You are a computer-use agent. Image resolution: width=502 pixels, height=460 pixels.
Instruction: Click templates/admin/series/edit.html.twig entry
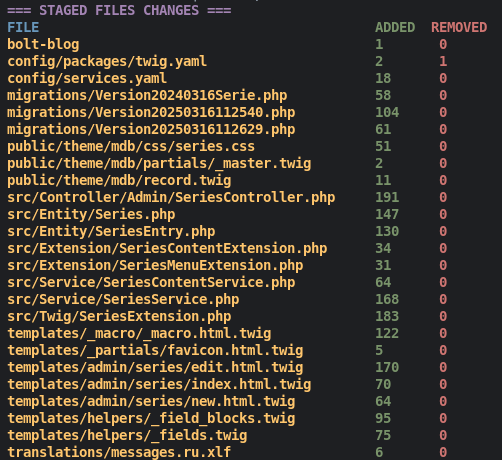coord(155,368)
